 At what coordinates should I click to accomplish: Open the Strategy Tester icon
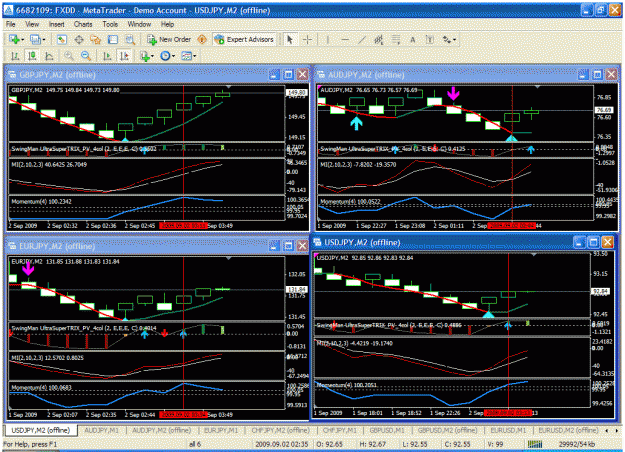point(130,39)
